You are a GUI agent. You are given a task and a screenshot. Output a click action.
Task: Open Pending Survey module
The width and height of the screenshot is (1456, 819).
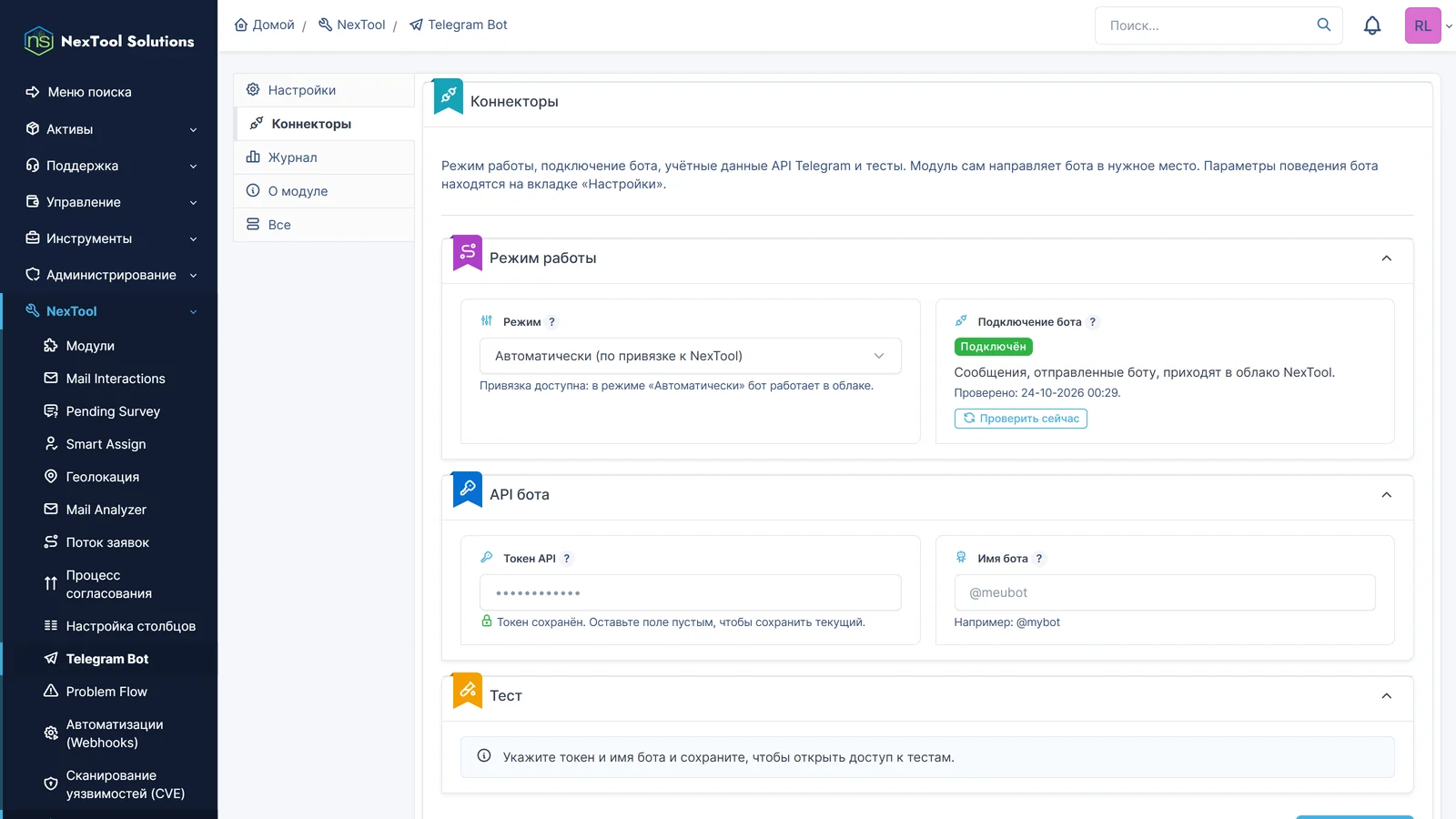tap(109, 411)
